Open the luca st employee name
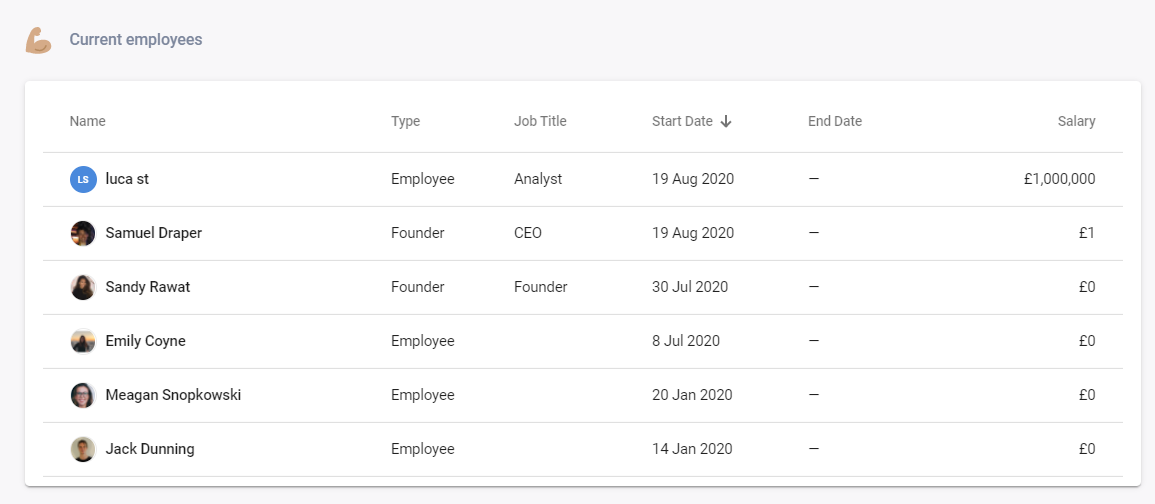 click(x=127, y=179)
